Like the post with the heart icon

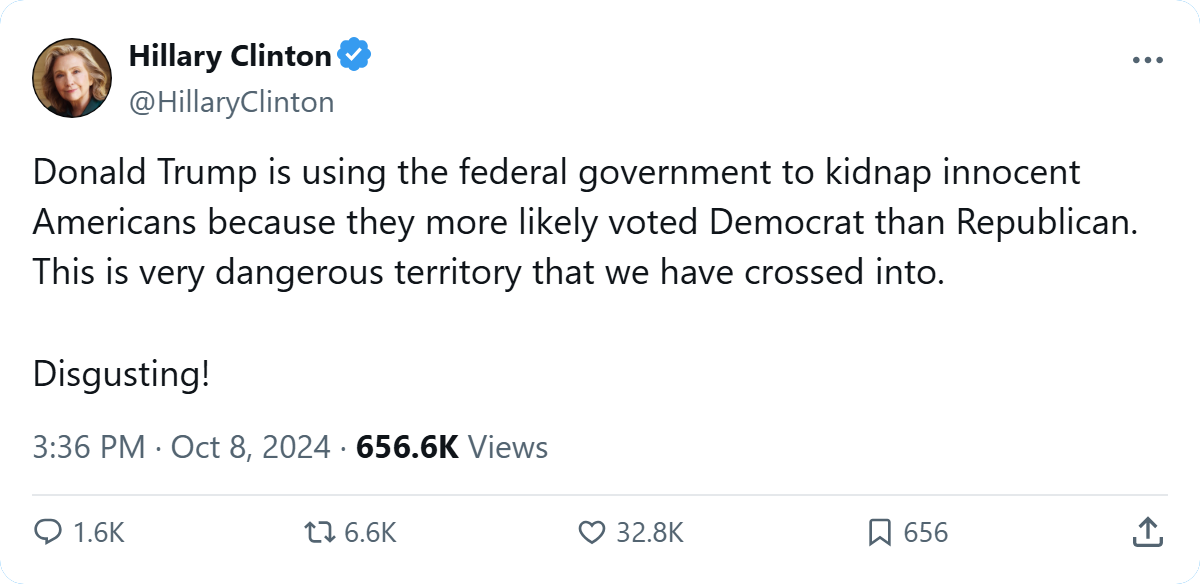click(x=593, y=532)
